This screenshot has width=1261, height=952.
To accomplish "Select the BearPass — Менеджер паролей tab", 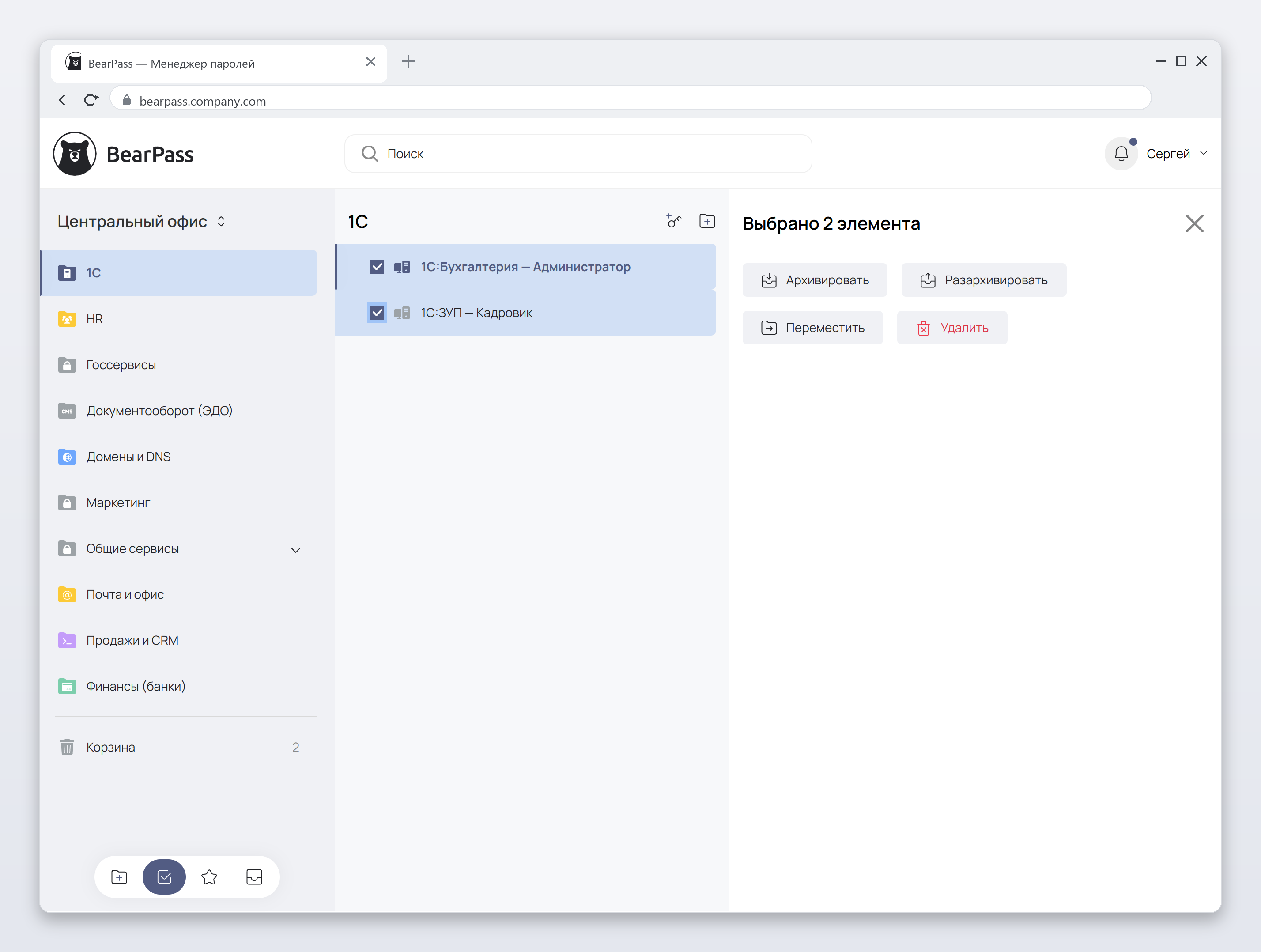I will click(219, 63).
